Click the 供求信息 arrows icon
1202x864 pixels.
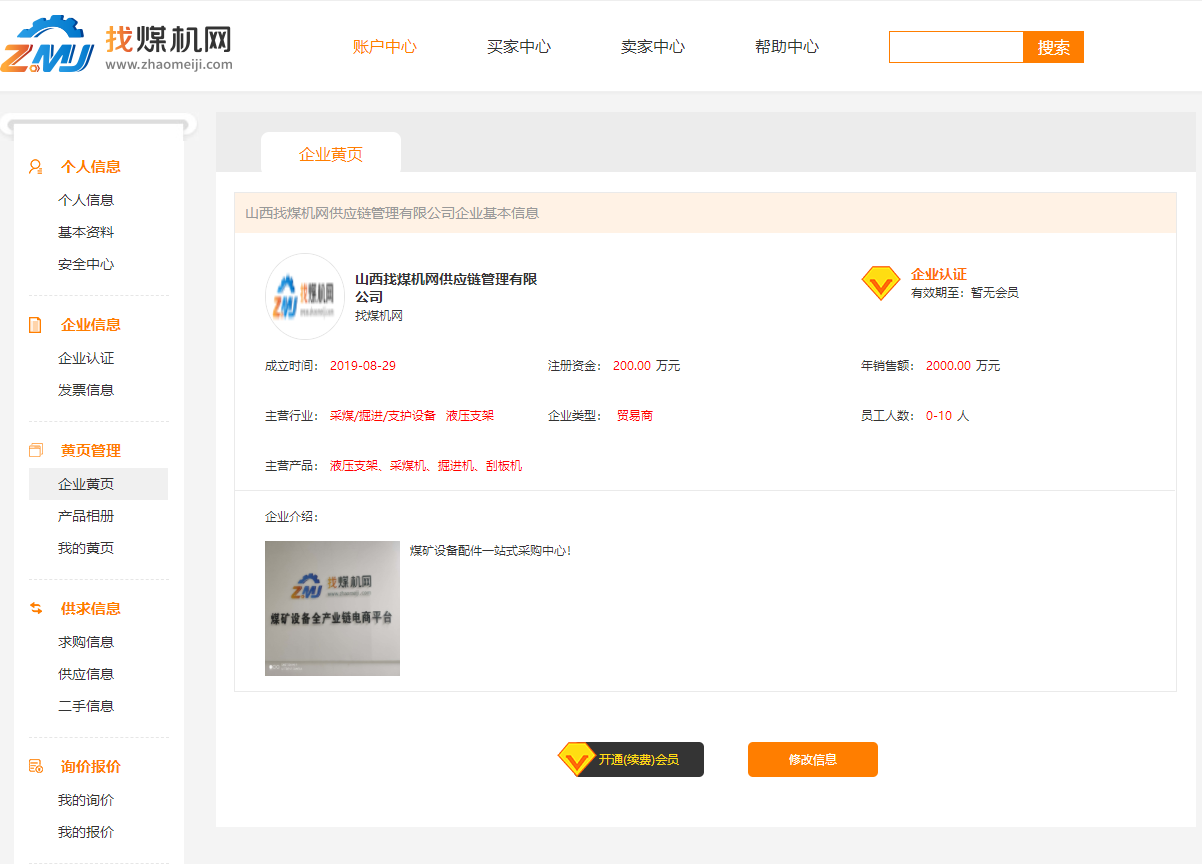[x=36, y=609]
